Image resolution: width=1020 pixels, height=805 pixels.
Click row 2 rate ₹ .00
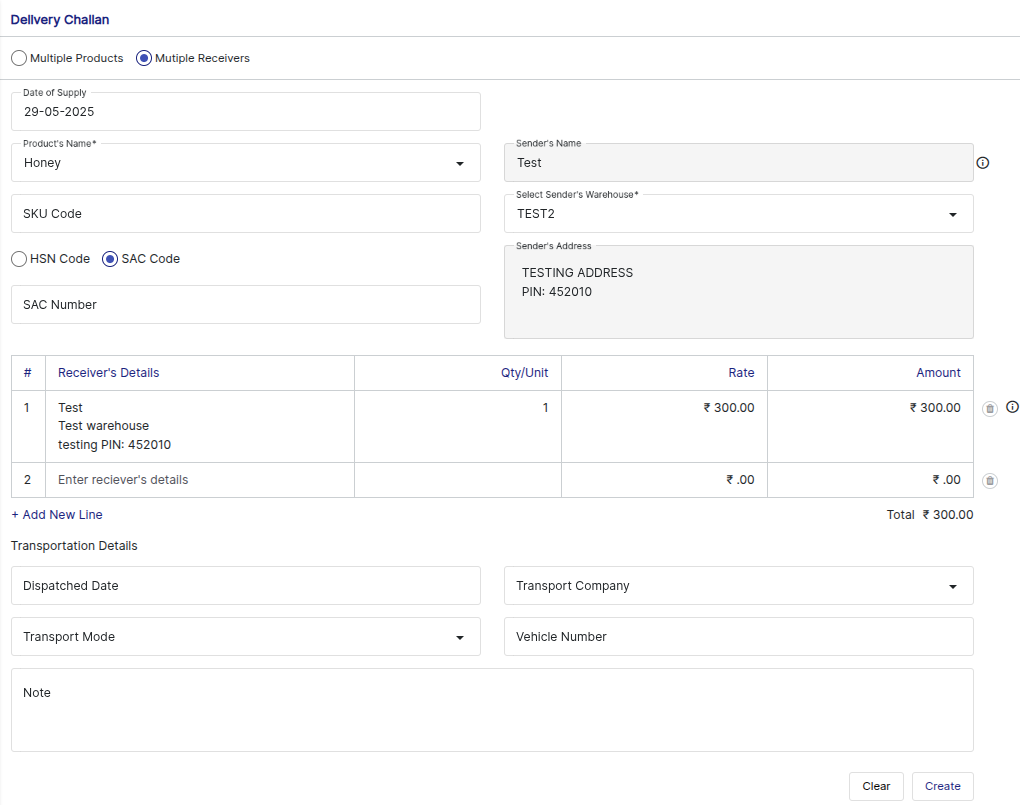tap(740, 480)
